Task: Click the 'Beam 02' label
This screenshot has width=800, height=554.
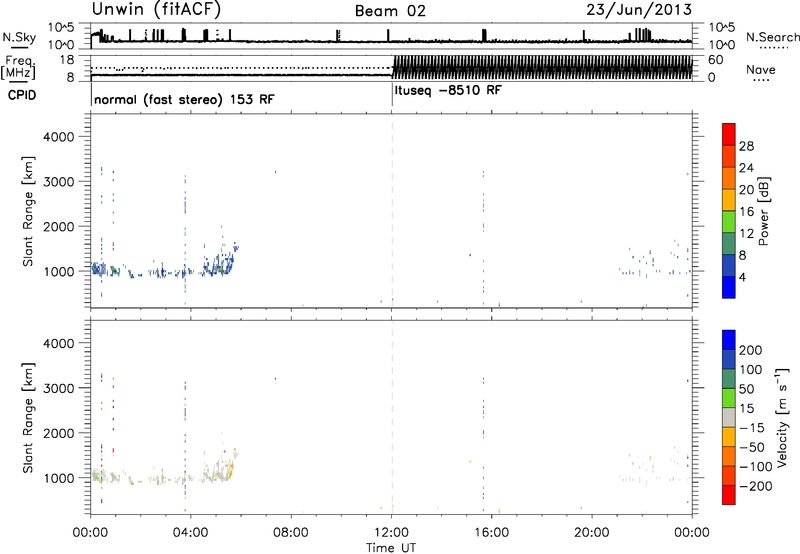Action: click(390, 11)
